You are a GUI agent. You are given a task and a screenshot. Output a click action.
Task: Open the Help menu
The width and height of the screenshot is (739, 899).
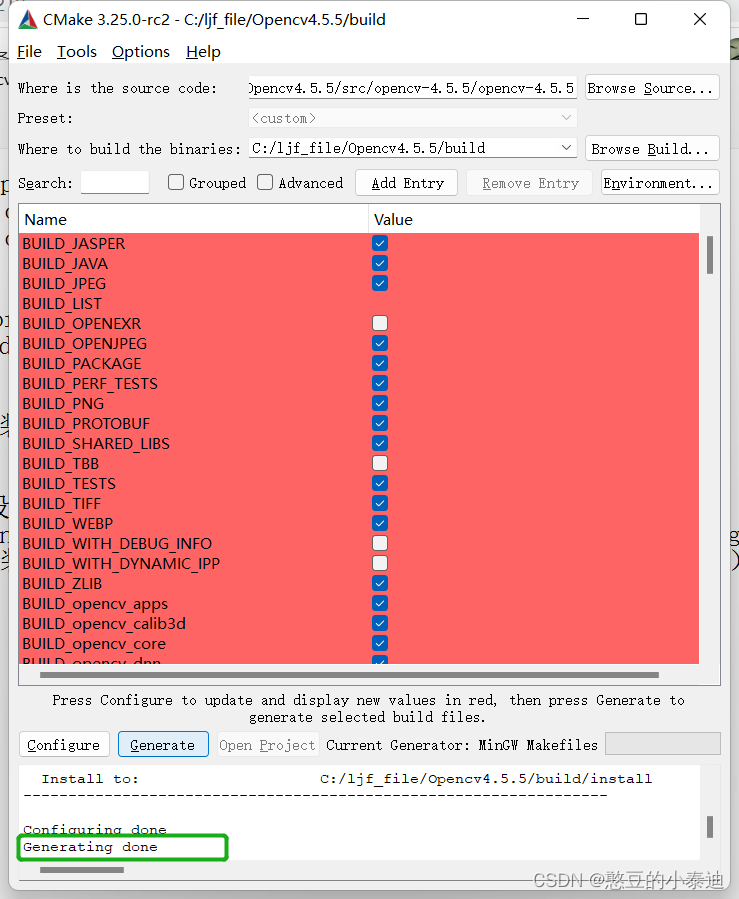pyautogui.click(x=203, y=52)
